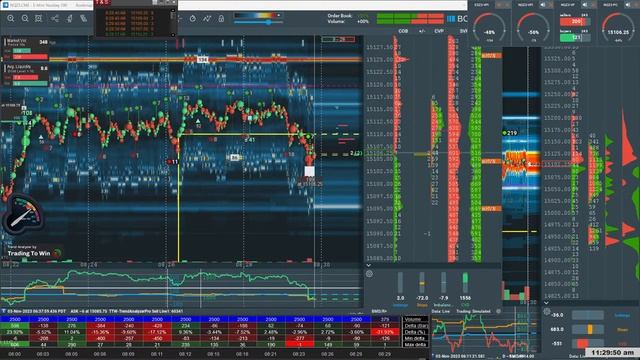Mute the second gauge widget speaker icon
The image size is (640, 360).
point(543,4)
